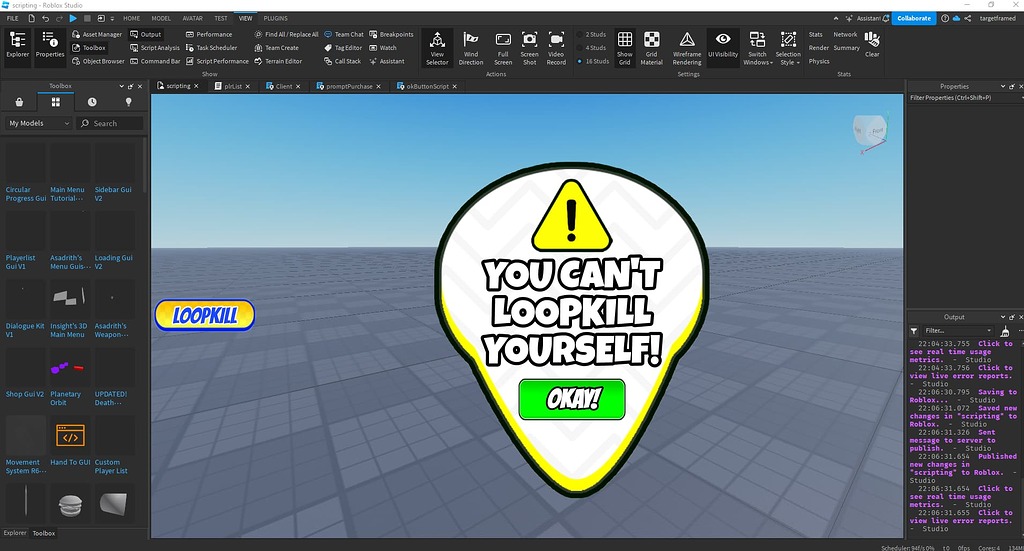Screen dimensions: 1024x551
Task: Open the Asset Manager window
Action: click(x=97, y=35)
